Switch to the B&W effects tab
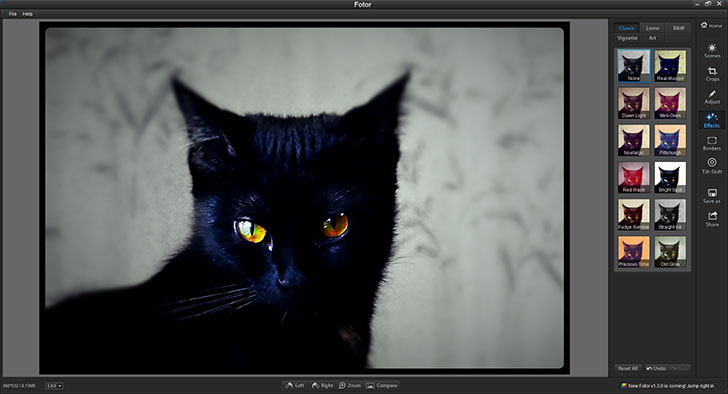The image size is (728, 394). pos(678,28)
